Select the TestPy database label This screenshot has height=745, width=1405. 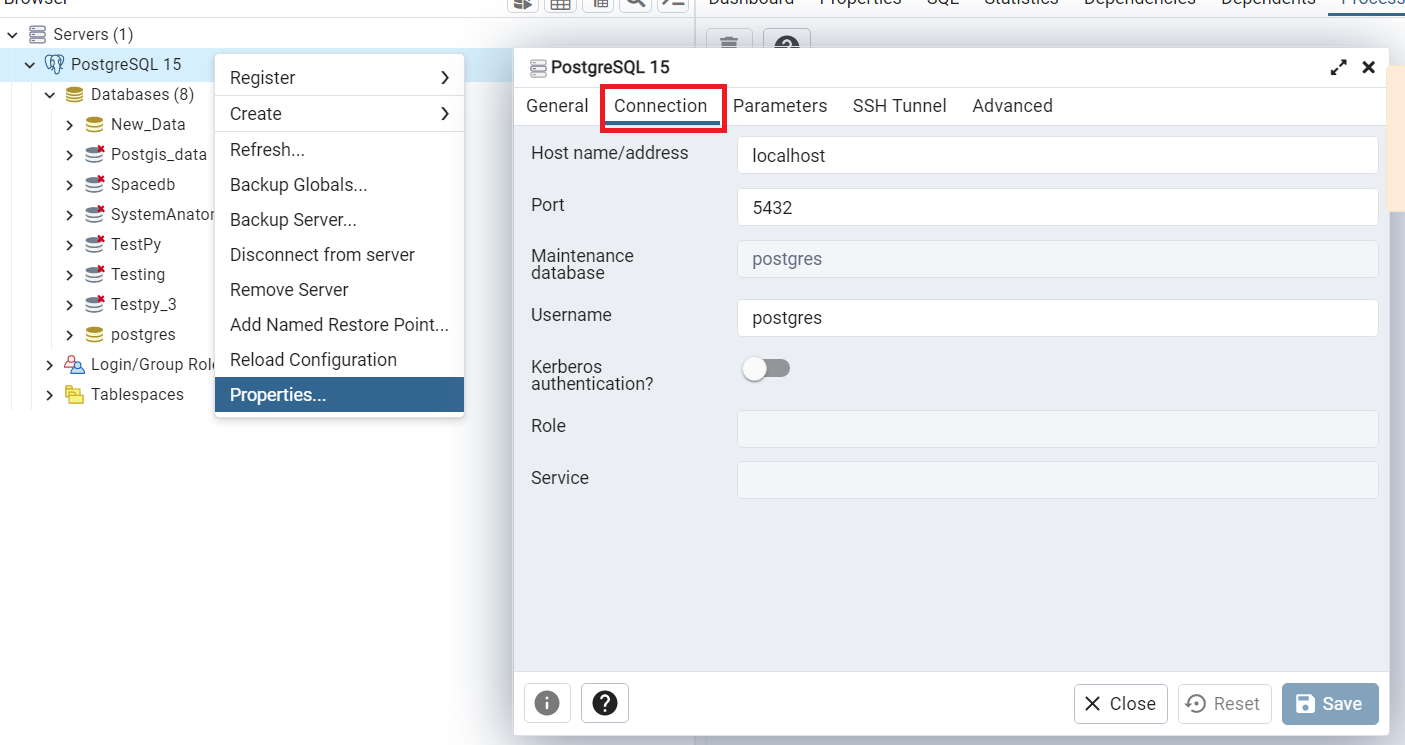pyautogui.click(x=136, y=245)
